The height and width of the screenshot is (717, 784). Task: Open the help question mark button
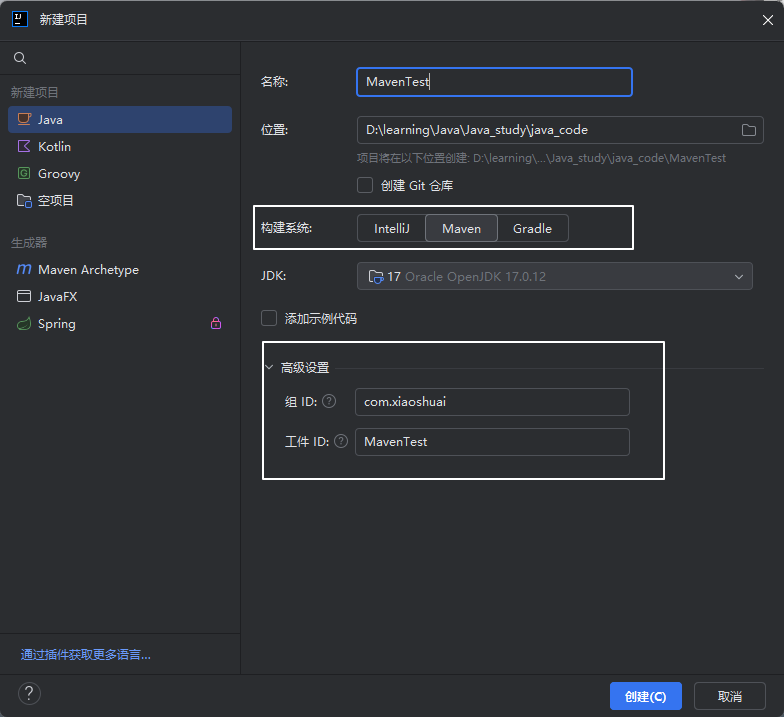pyautogui.click(x=29, y=694)
